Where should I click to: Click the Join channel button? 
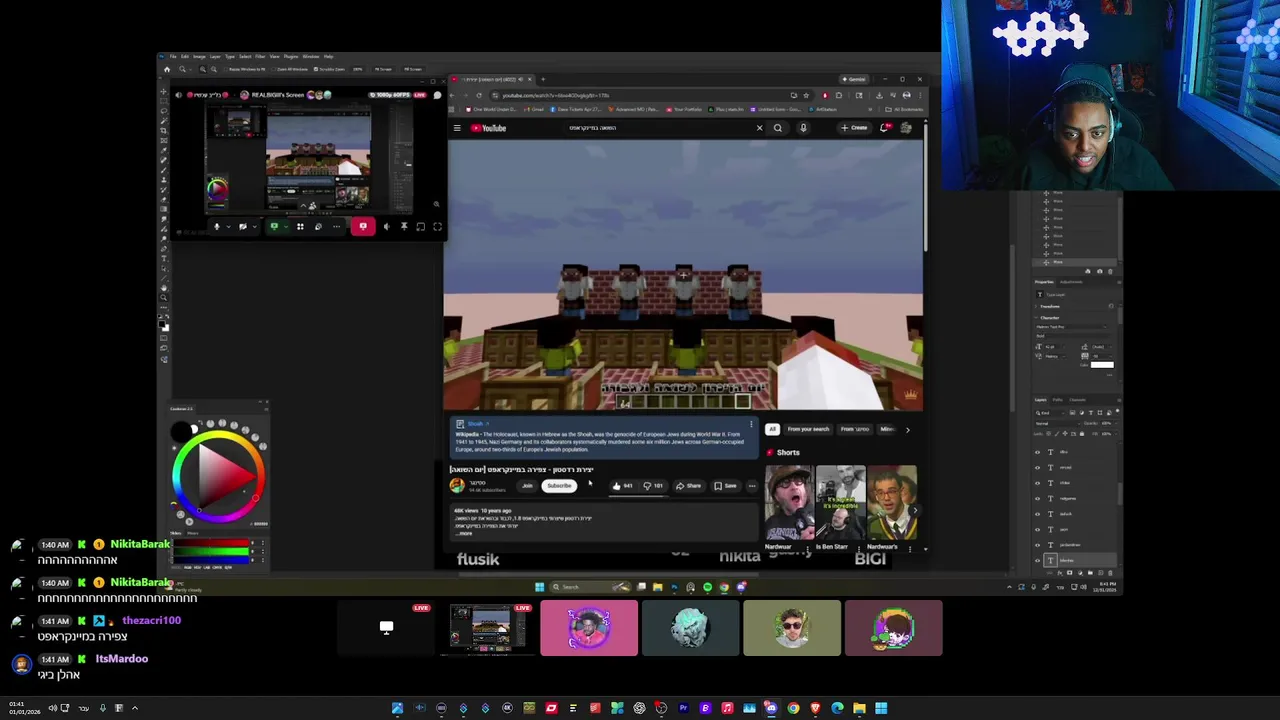coord(527,486)
